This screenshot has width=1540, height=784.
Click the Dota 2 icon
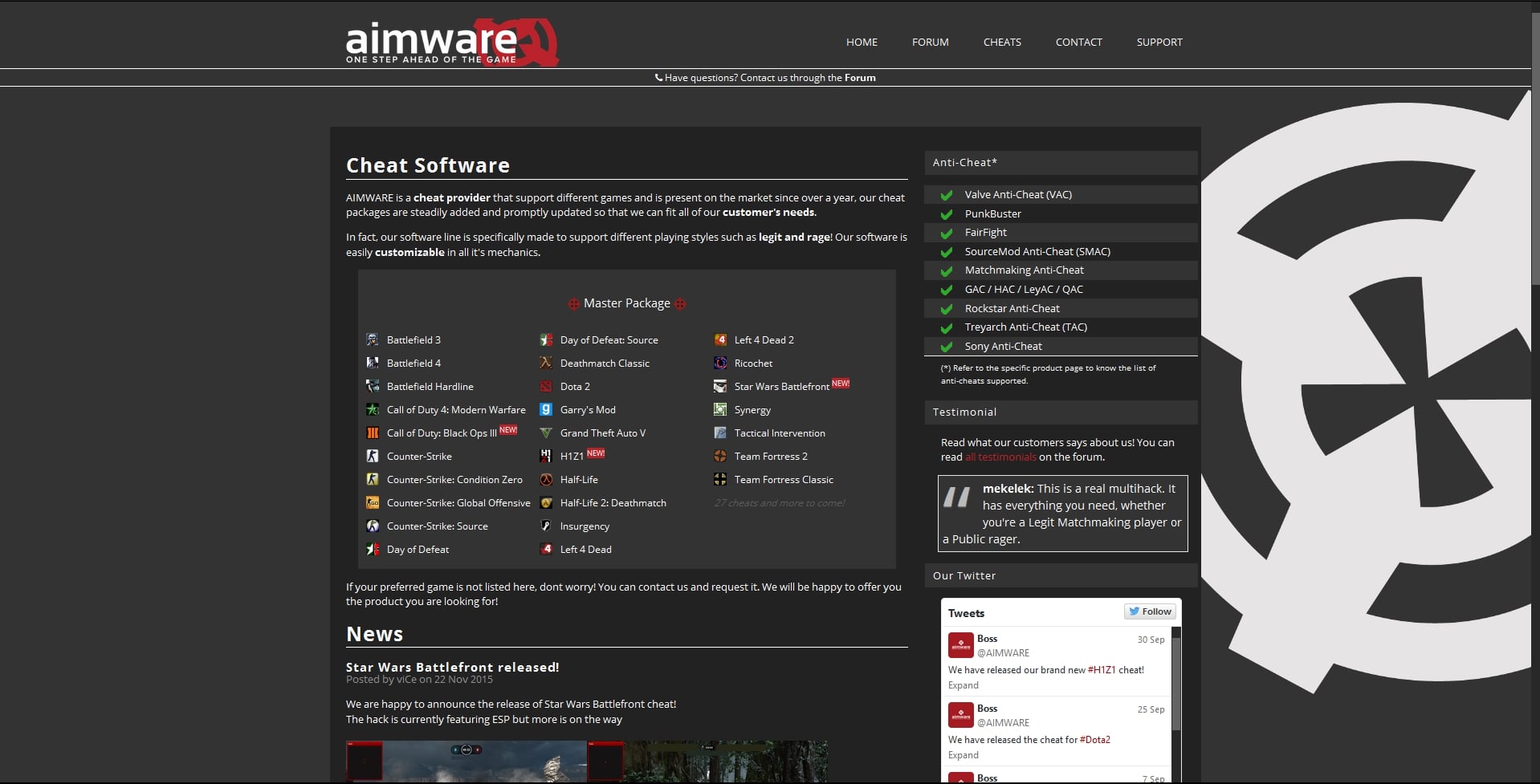pyautogui.click(x=546, y=386)
